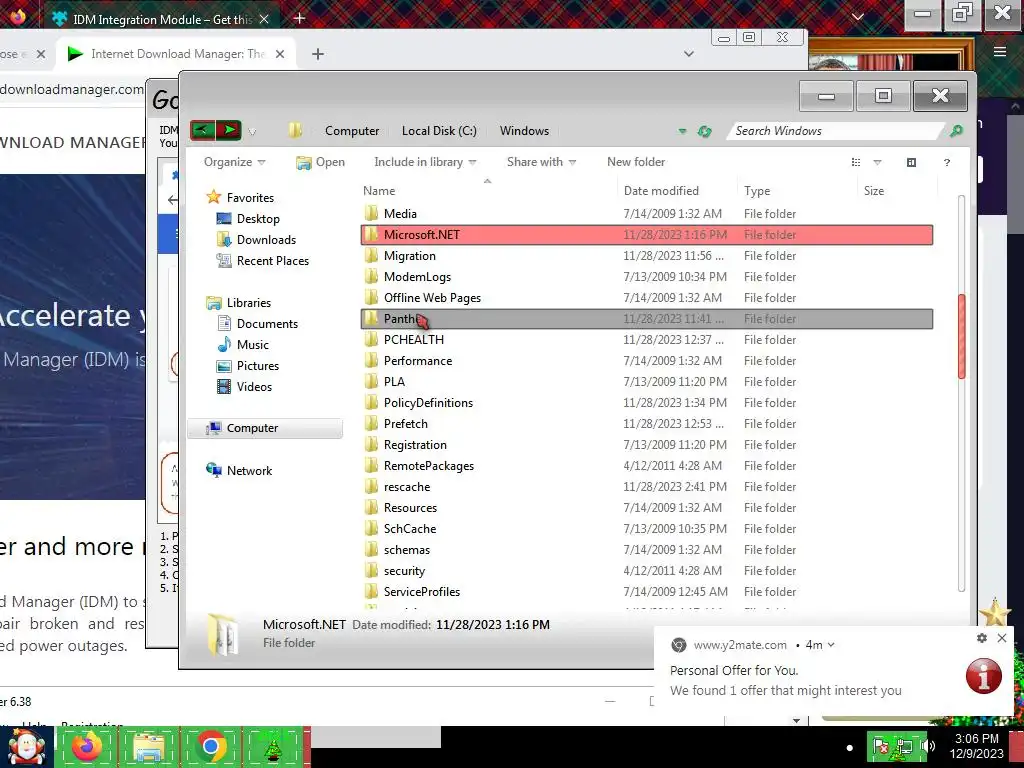Switch to the Internet Download Manager browser tab

(x=176, y=54)
